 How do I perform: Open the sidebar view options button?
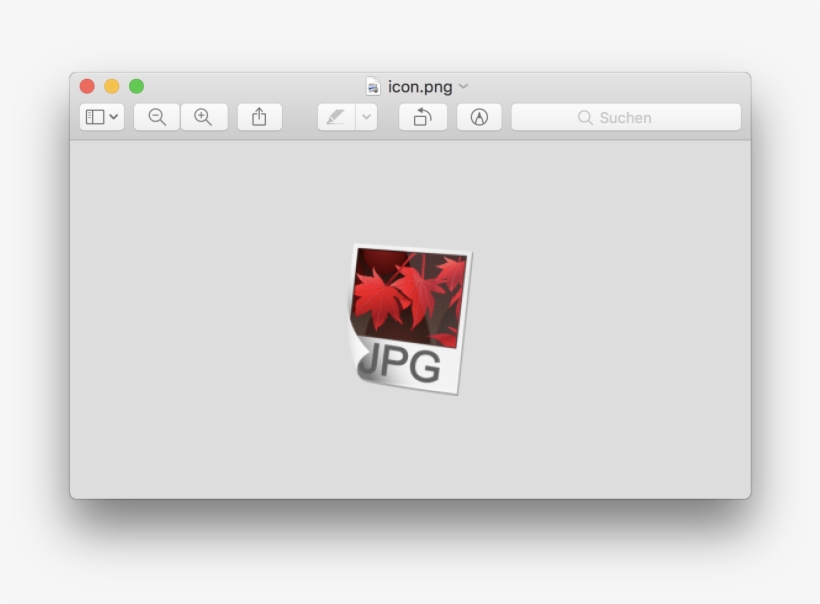point(95,117)
